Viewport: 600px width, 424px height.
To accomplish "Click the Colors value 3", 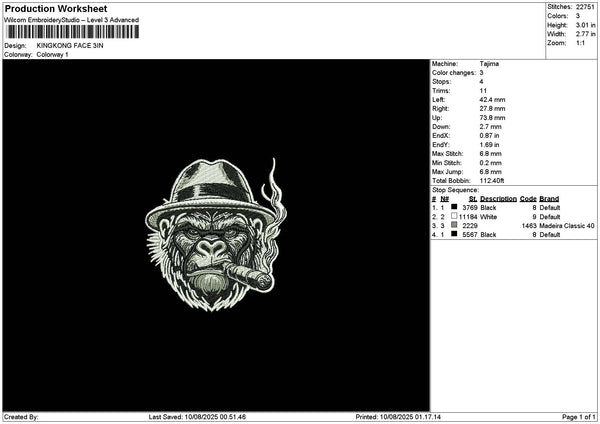I will (577, 16).
